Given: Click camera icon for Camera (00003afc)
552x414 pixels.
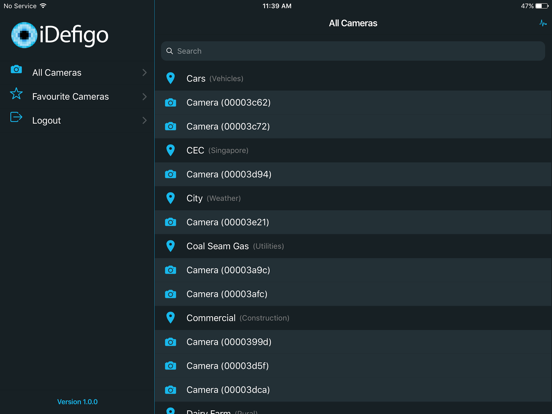Looking at the screenshot, I should click(170, 294).
